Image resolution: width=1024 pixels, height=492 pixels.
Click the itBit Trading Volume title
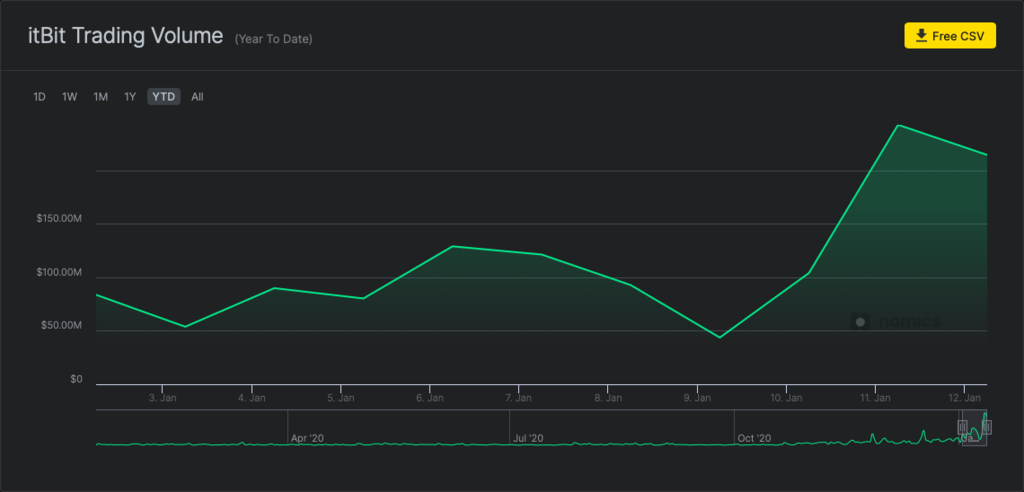[x=125, y=36]
